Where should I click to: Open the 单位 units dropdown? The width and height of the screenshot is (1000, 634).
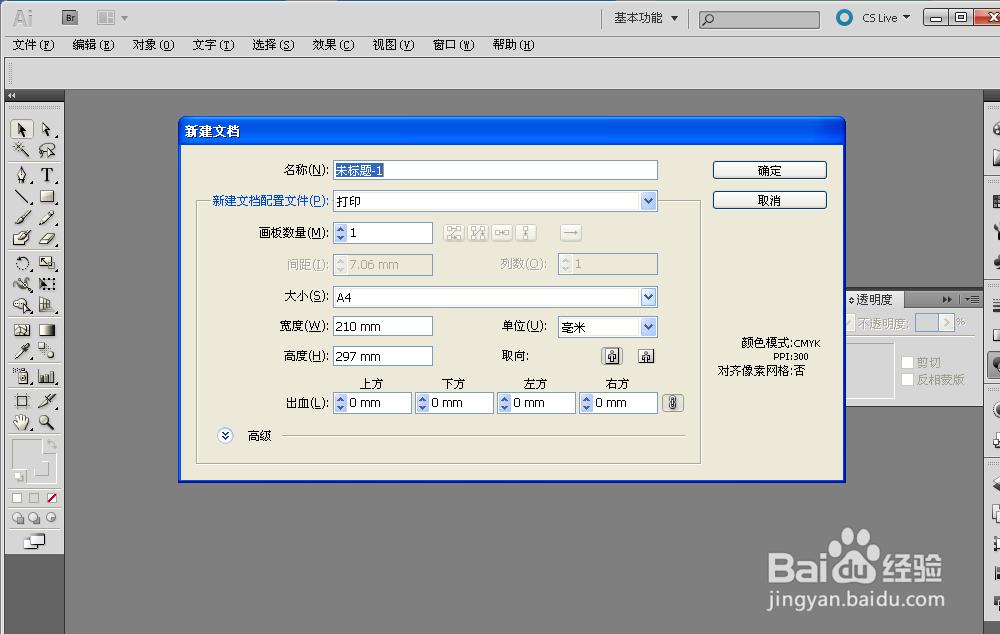648,327
